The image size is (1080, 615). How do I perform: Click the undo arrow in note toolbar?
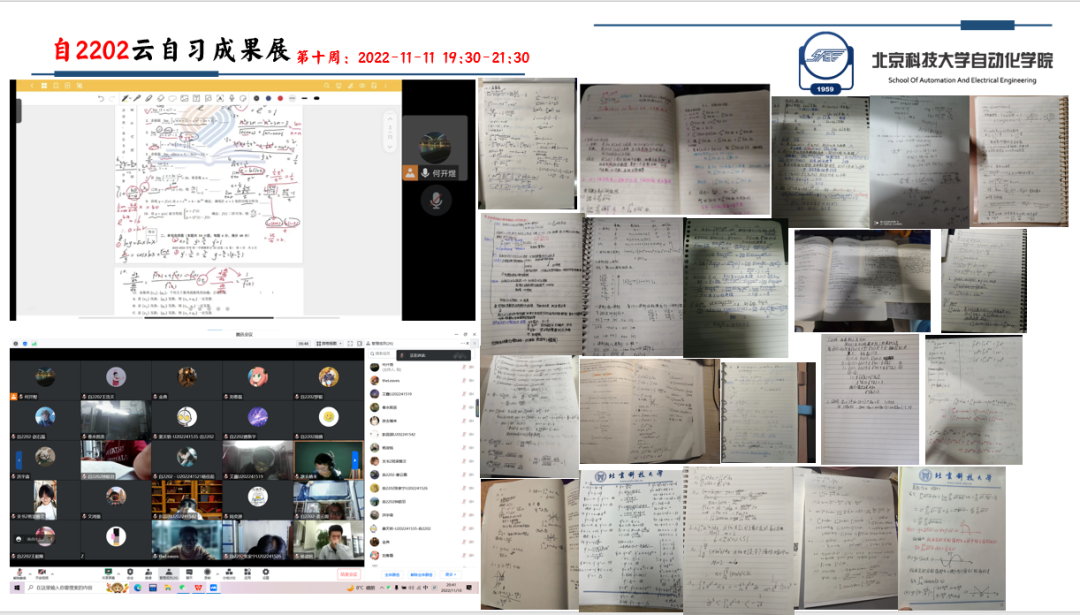click(x=100, y=98)
